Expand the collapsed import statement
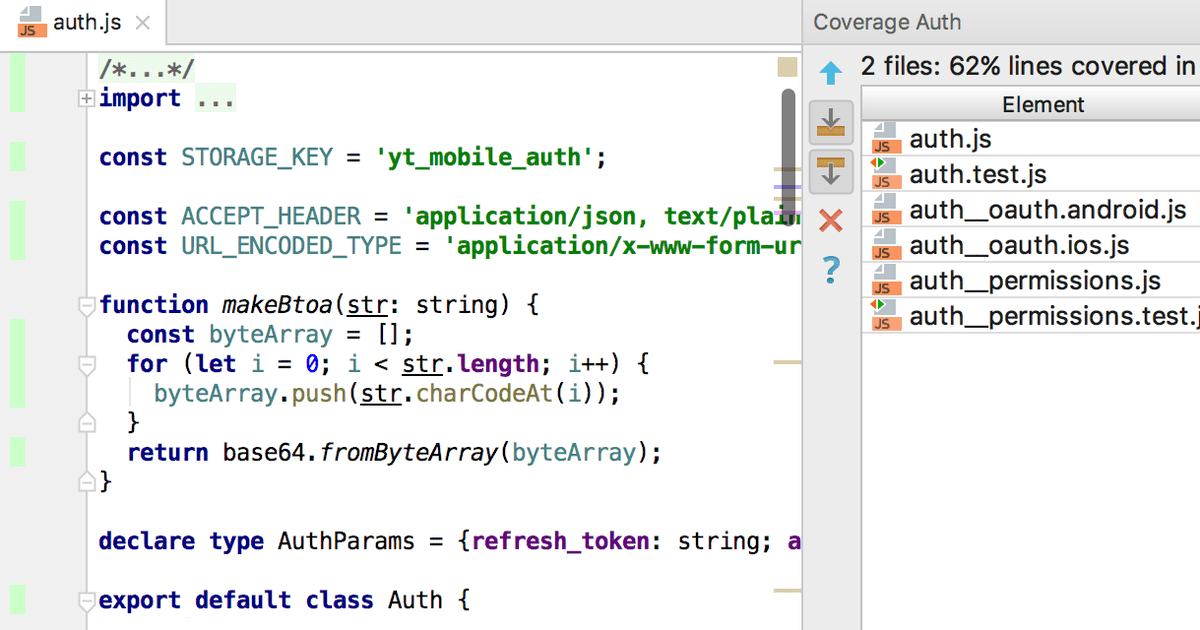The image size is (1200, 630). click(x=86, y=98)
